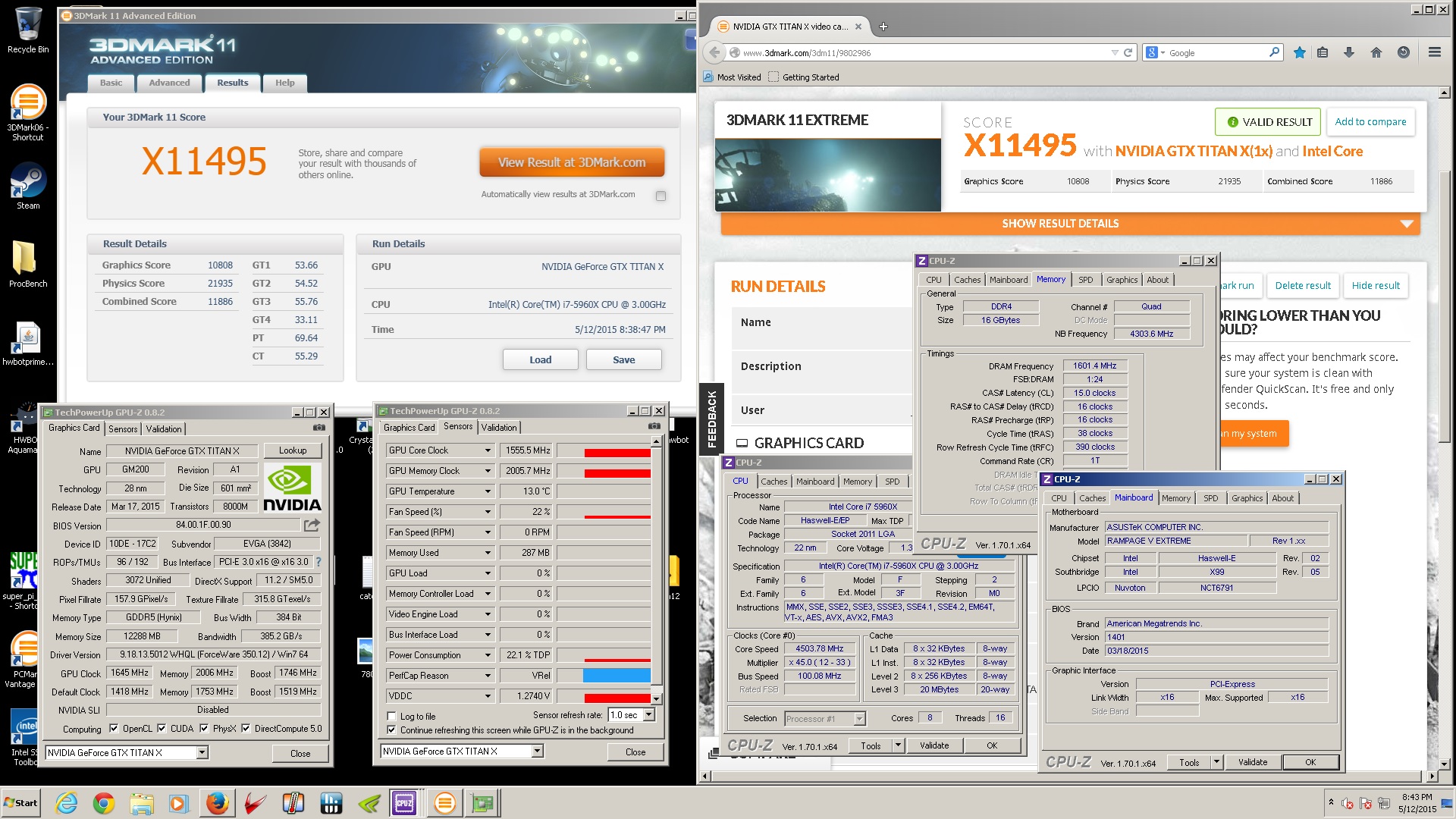Open VDDC sensor dropdown
1456x819 pixels.
488,696
